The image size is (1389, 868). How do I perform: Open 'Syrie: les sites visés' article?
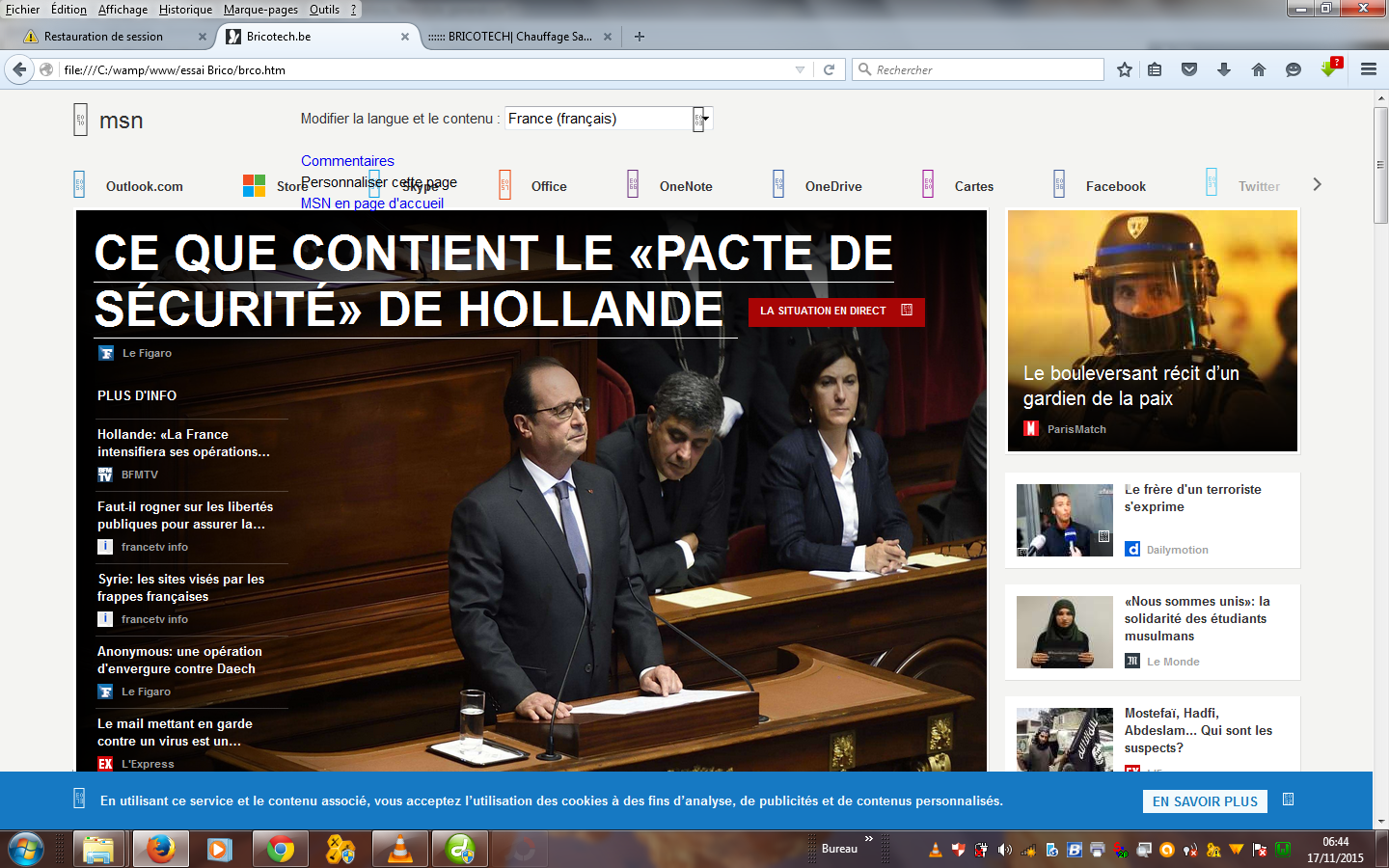(x=180, y=587)
